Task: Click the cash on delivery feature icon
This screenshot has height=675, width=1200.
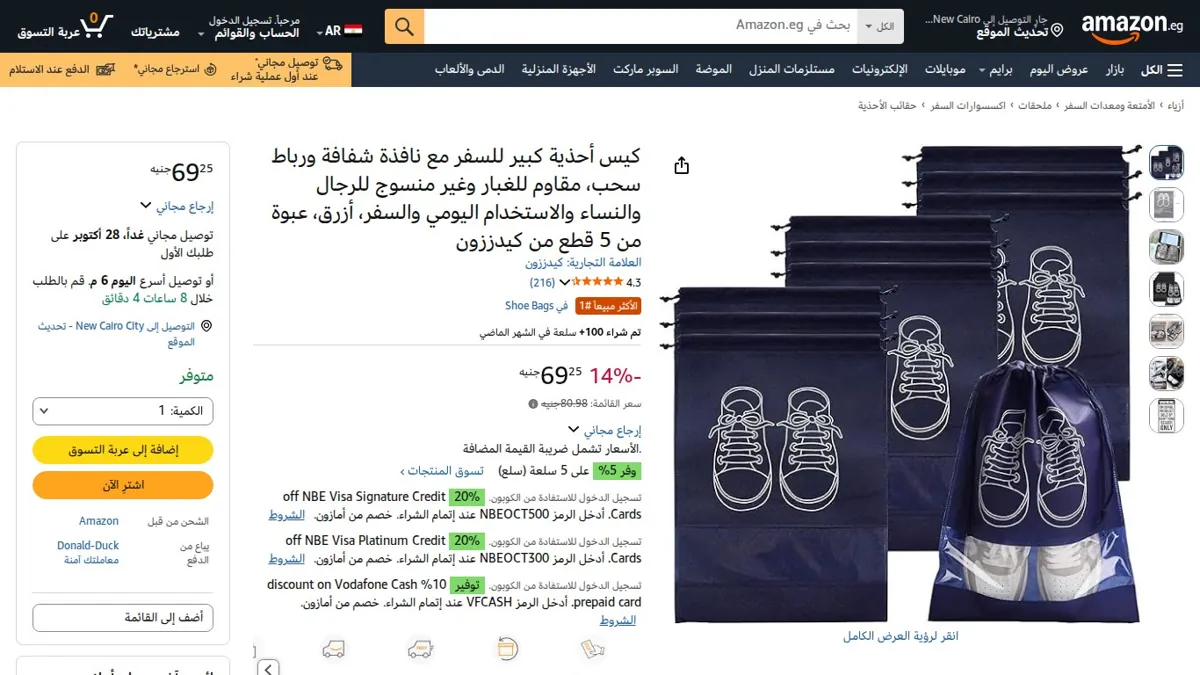Action: pyautogui.click(x=594, y=649)
